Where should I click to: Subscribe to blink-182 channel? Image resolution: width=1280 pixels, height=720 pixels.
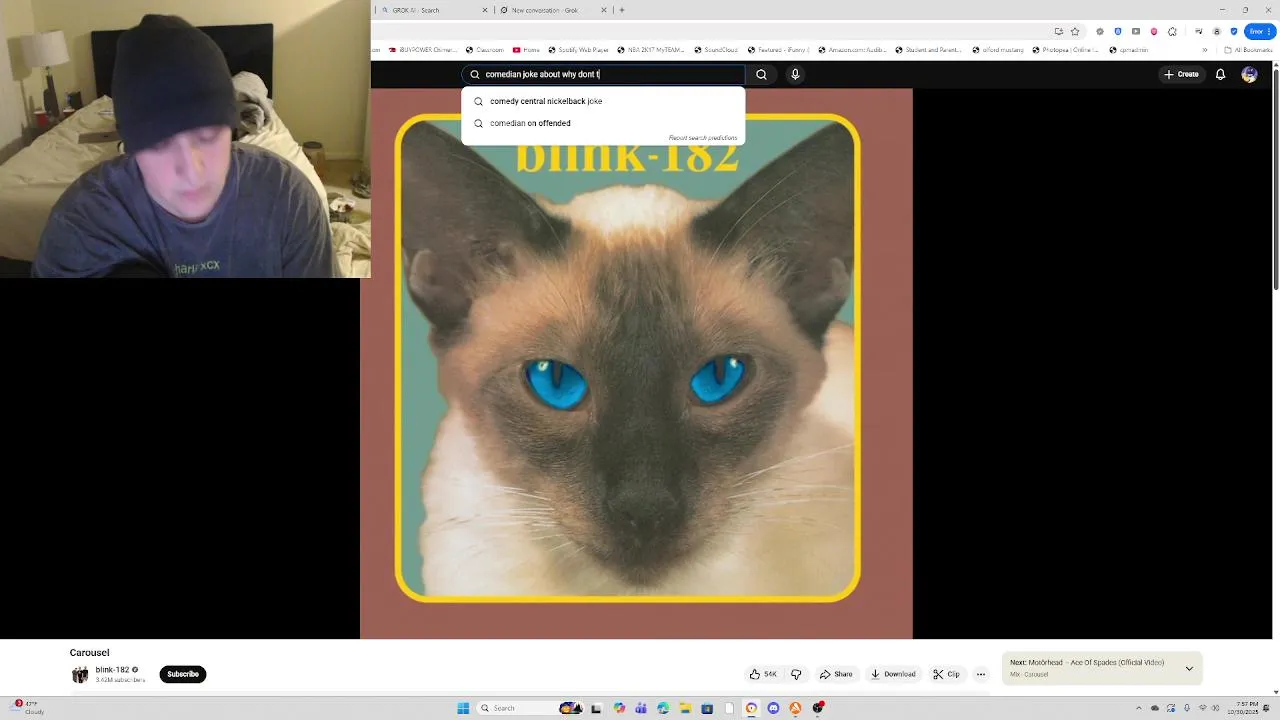coord(183,674)
